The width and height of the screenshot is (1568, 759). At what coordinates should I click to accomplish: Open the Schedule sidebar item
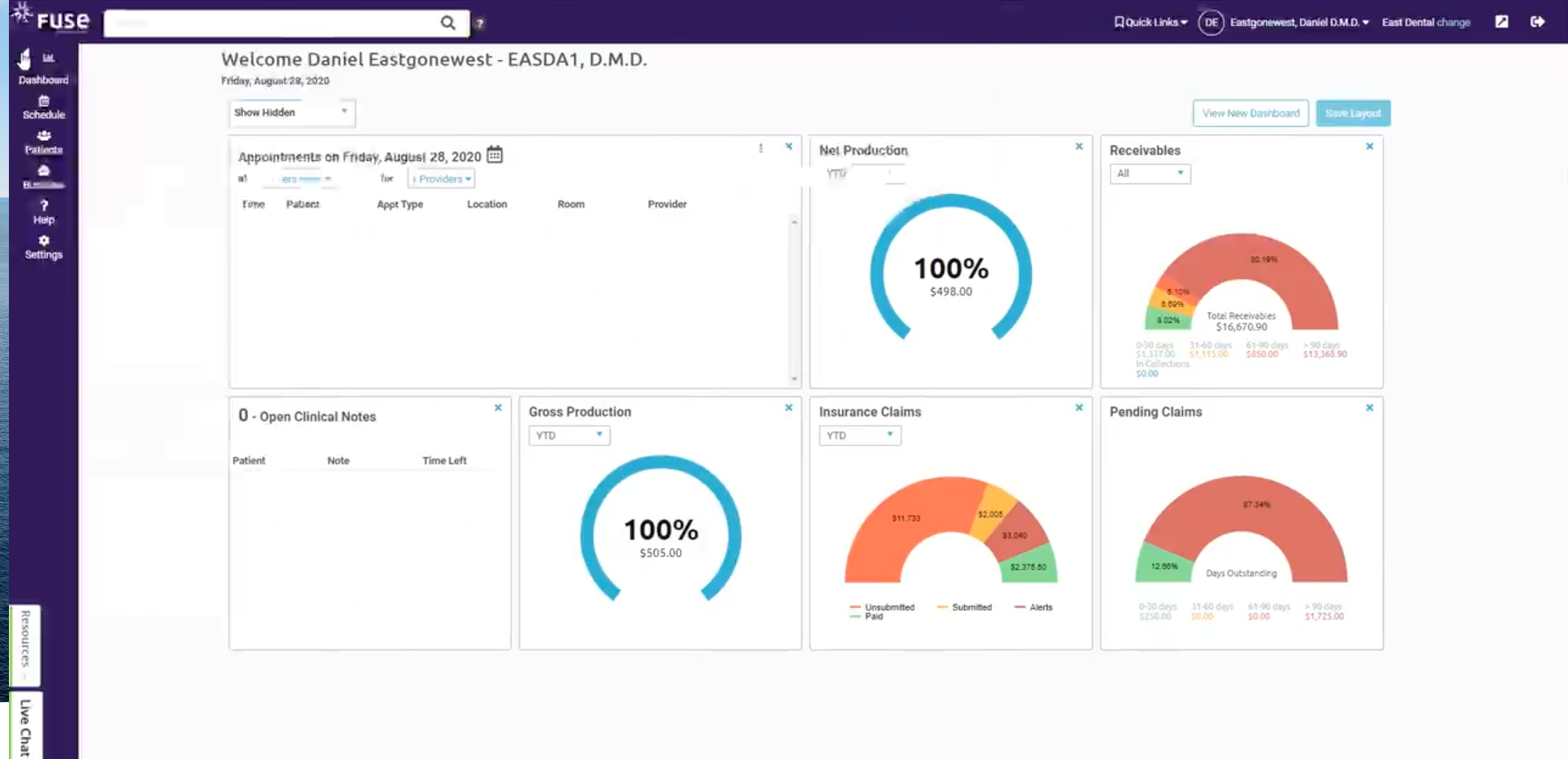[44, 107]
